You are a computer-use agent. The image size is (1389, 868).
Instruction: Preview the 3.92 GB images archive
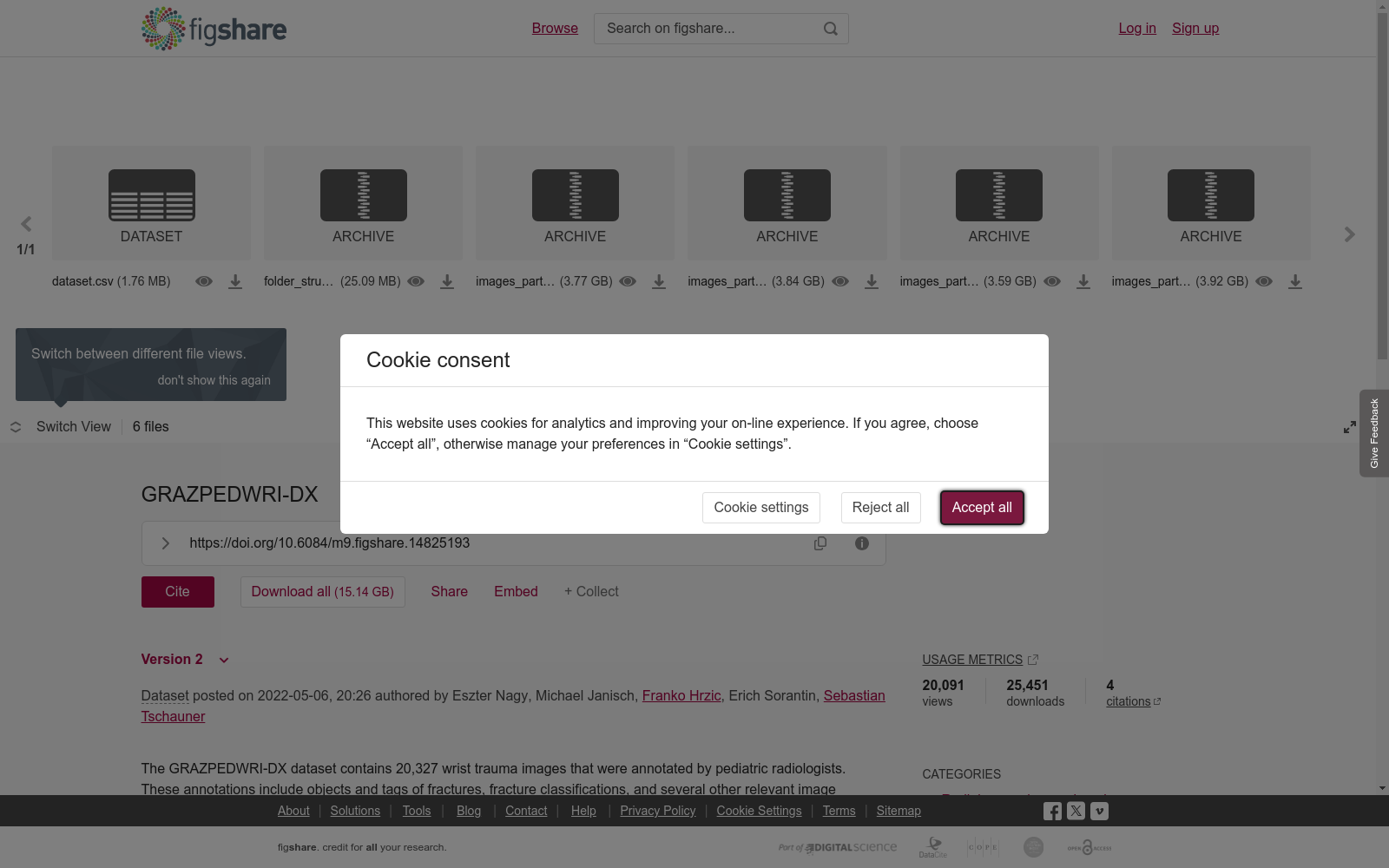coord(1264,281)
